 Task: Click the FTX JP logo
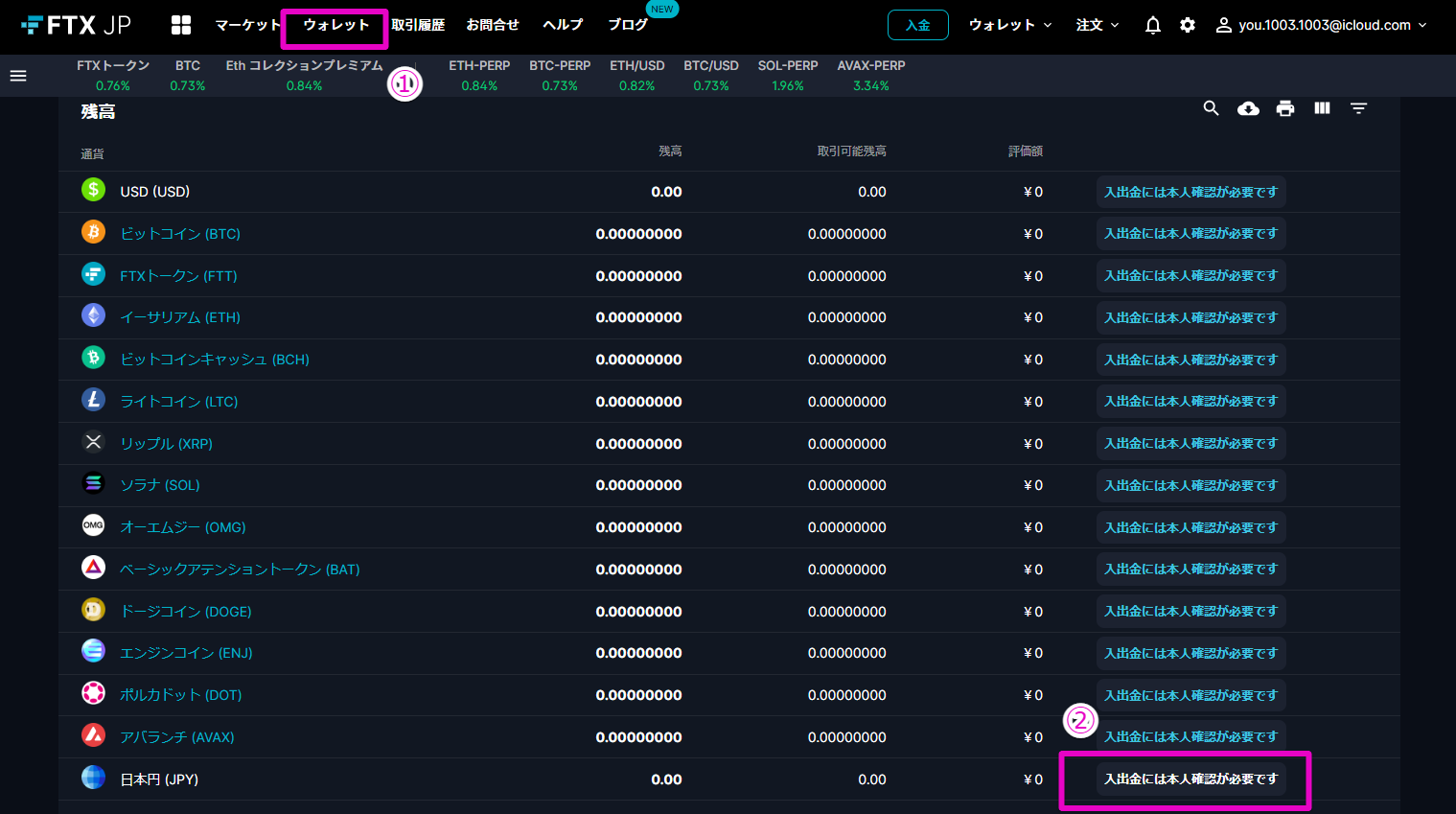point(76,25)
